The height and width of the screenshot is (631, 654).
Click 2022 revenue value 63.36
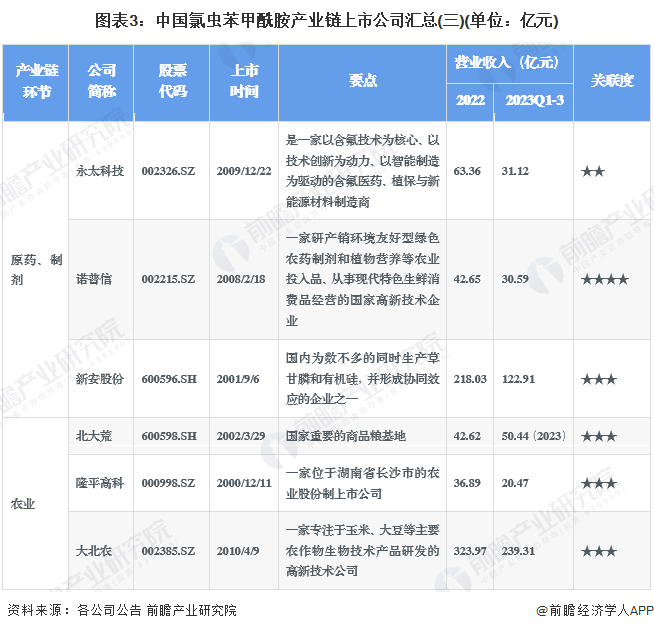click(x=467, y=171)
